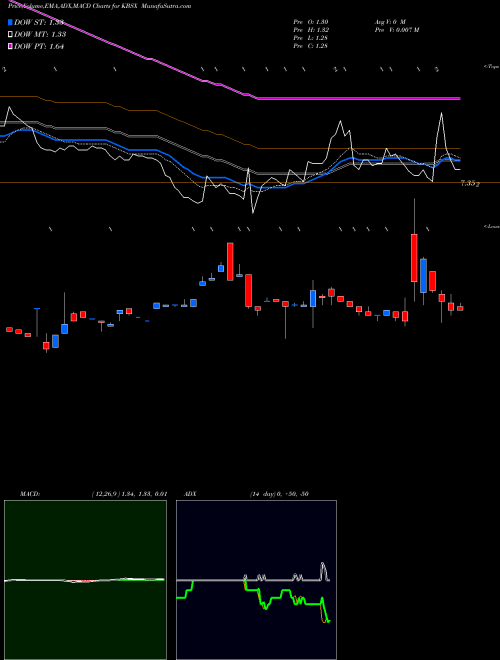Click the 'Pre V: 0.007 M' volume text
This screenshot has height=660, width=500.
coord(396,30)
